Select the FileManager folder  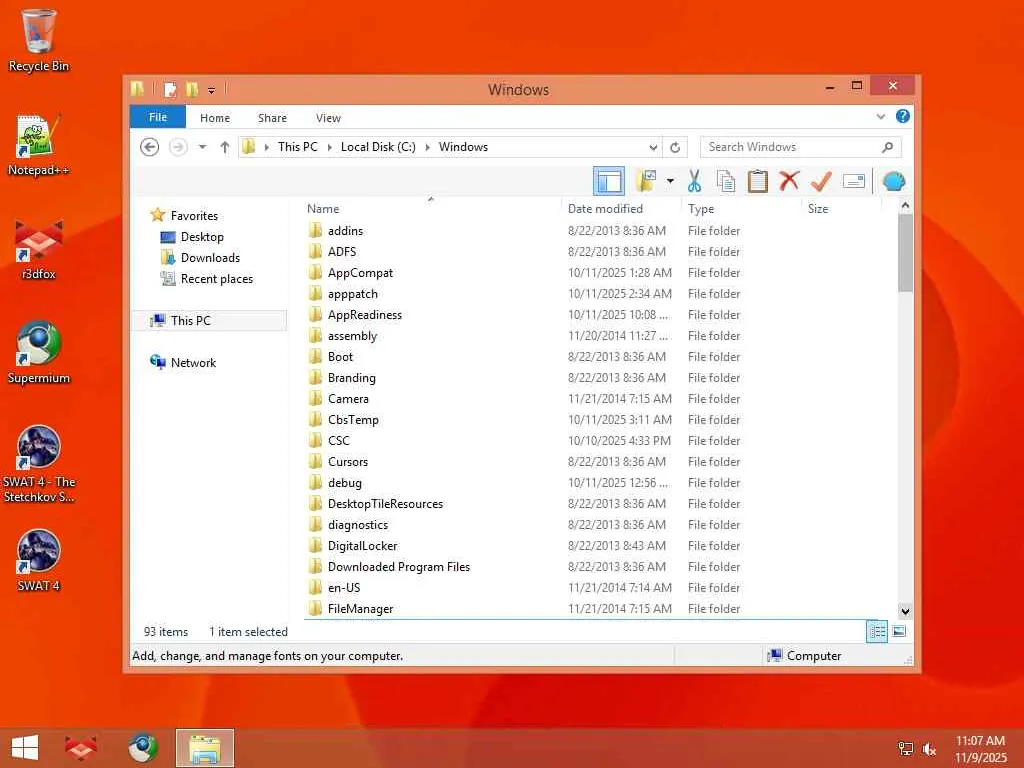click(360, 609)
